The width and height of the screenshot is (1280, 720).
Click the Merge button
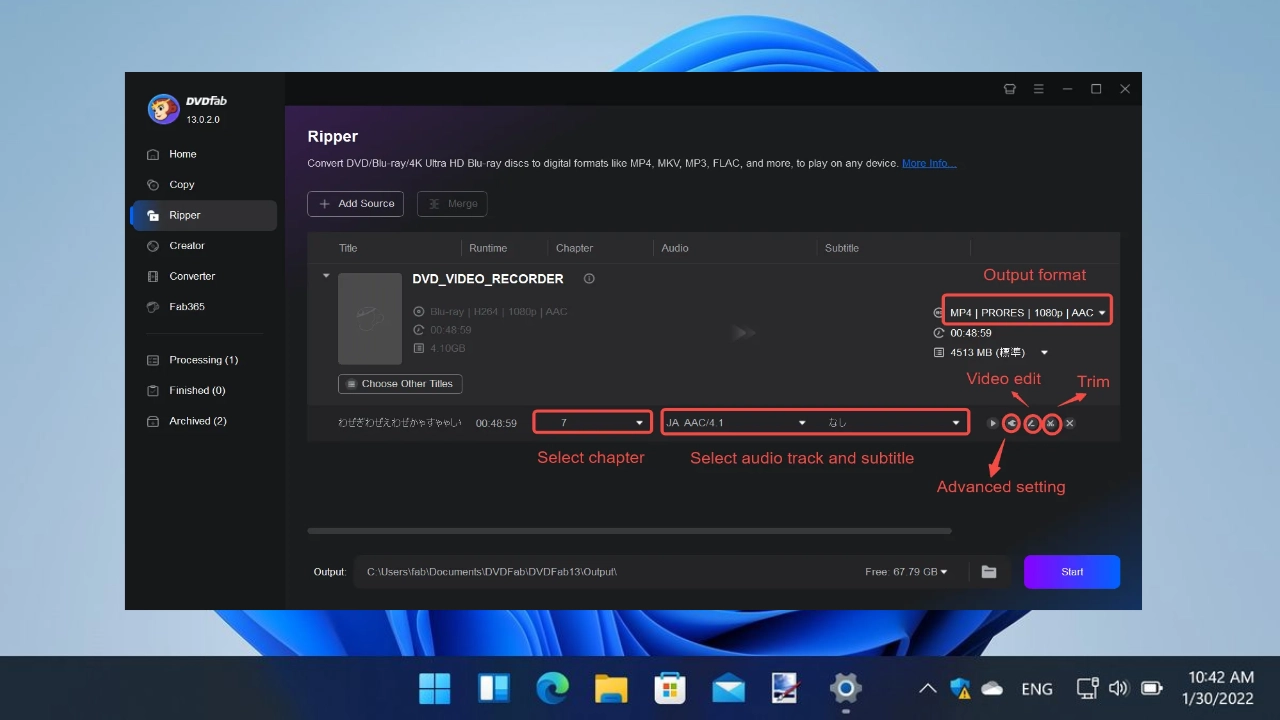tap(452, 204)
